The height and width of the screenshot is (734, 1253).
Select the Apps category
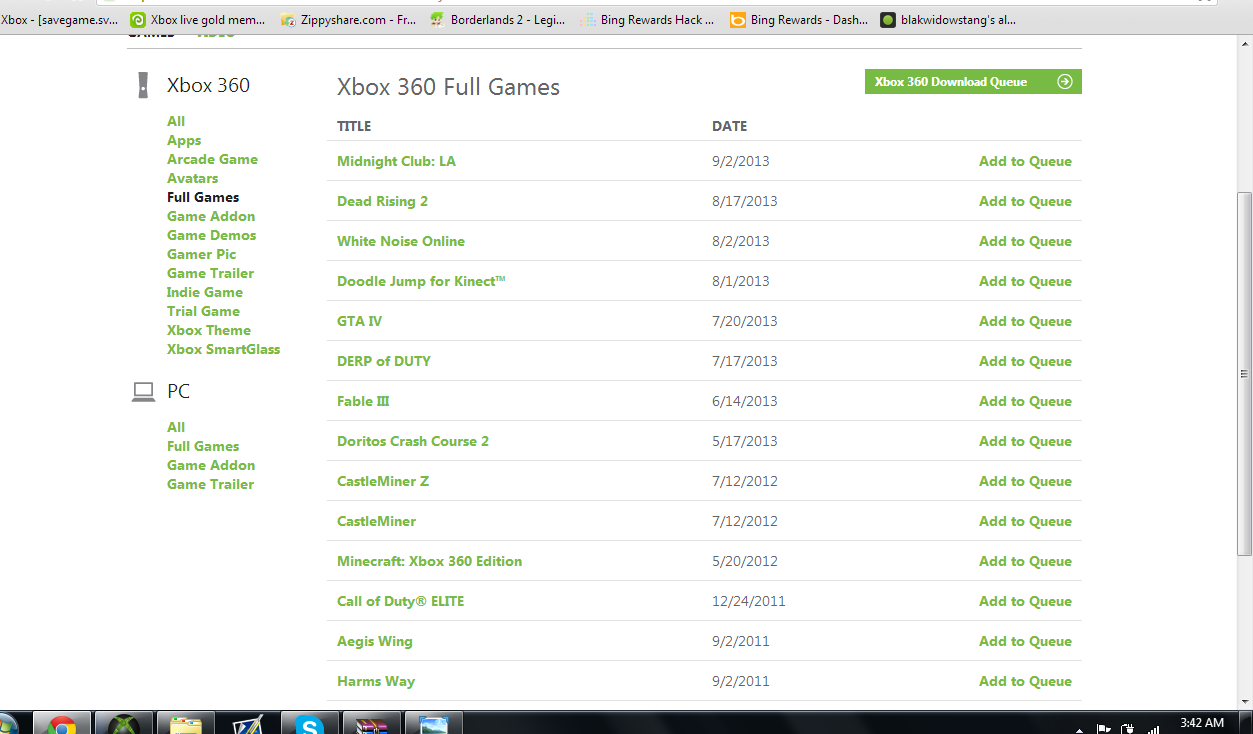point(184,140)
